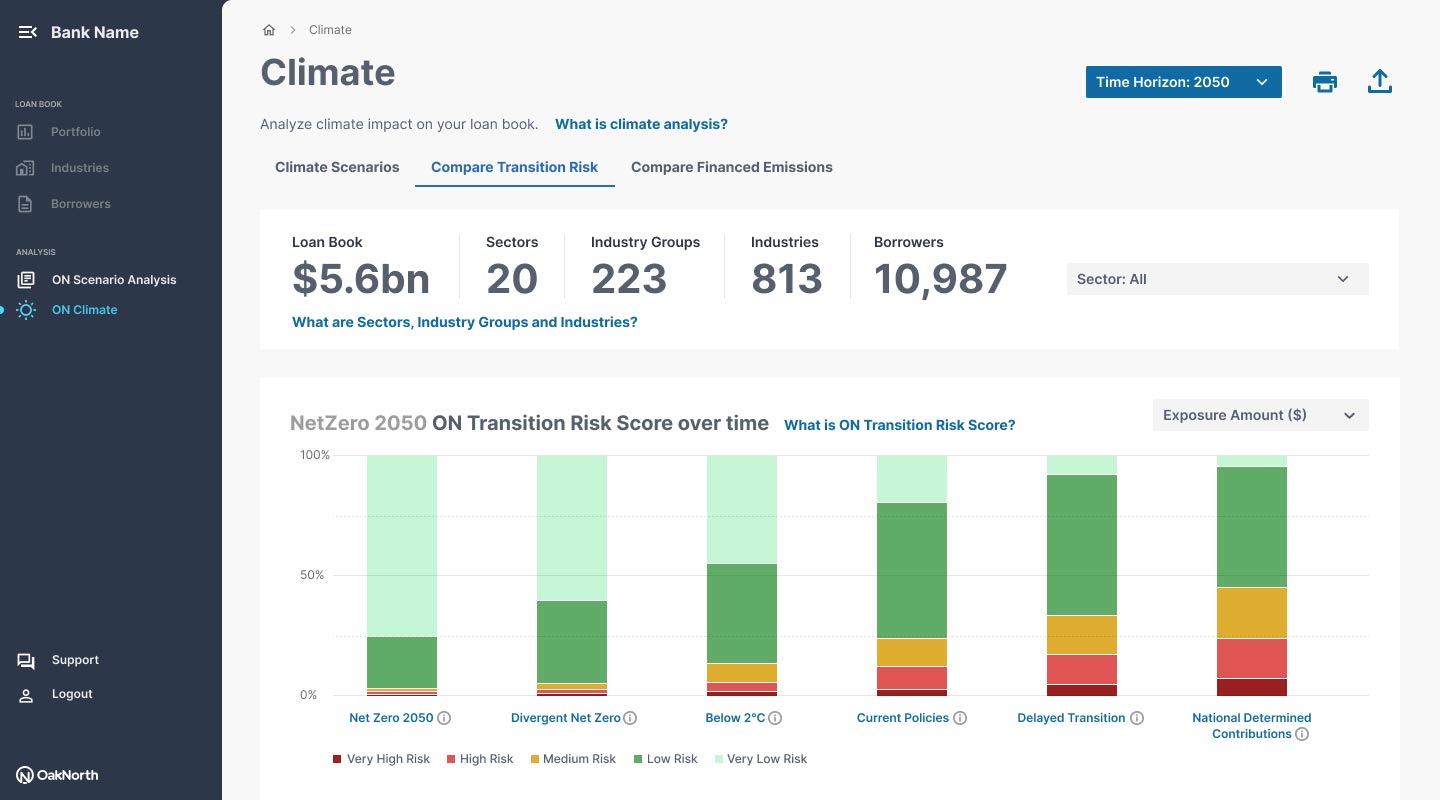Viewport: 1440px width, 800px height.
Task: Click the Climate breadcrumb text
Action: (x=330, y=30)
